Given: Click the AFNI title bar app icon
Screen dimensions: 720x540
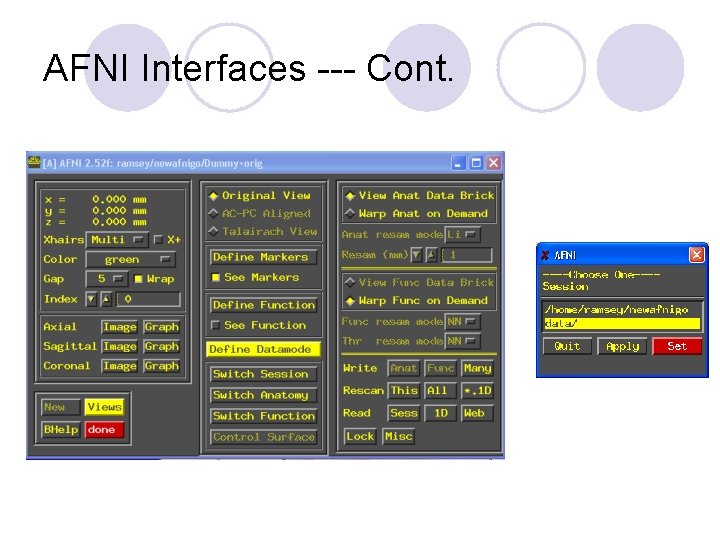Looking at the screenshot, I should 34,162.
